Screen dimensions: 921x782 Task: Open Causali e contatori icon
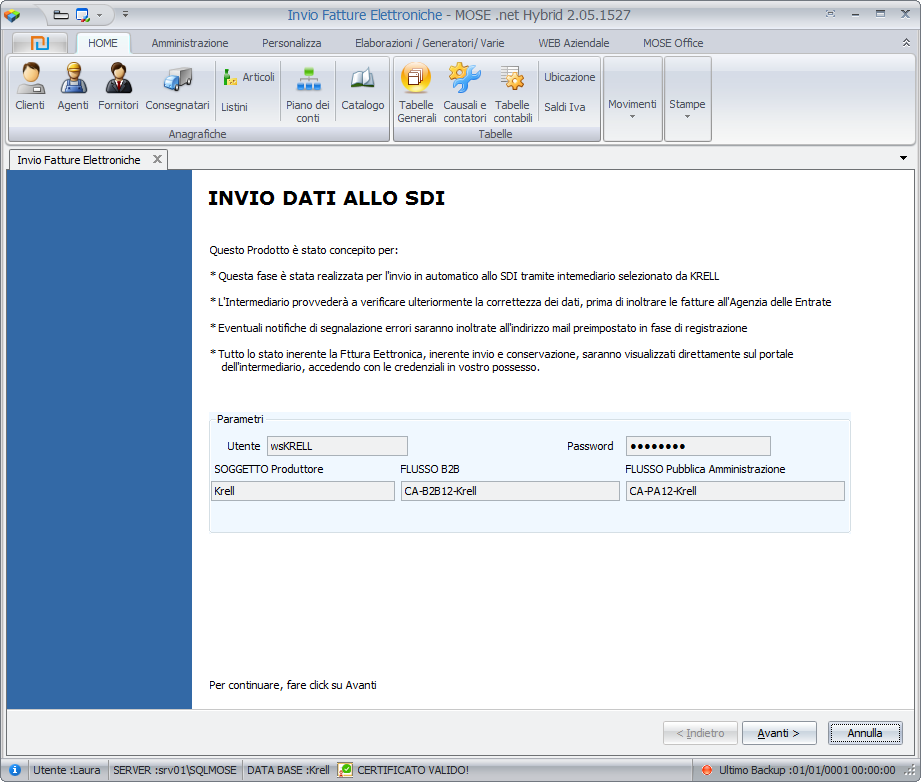465,93
